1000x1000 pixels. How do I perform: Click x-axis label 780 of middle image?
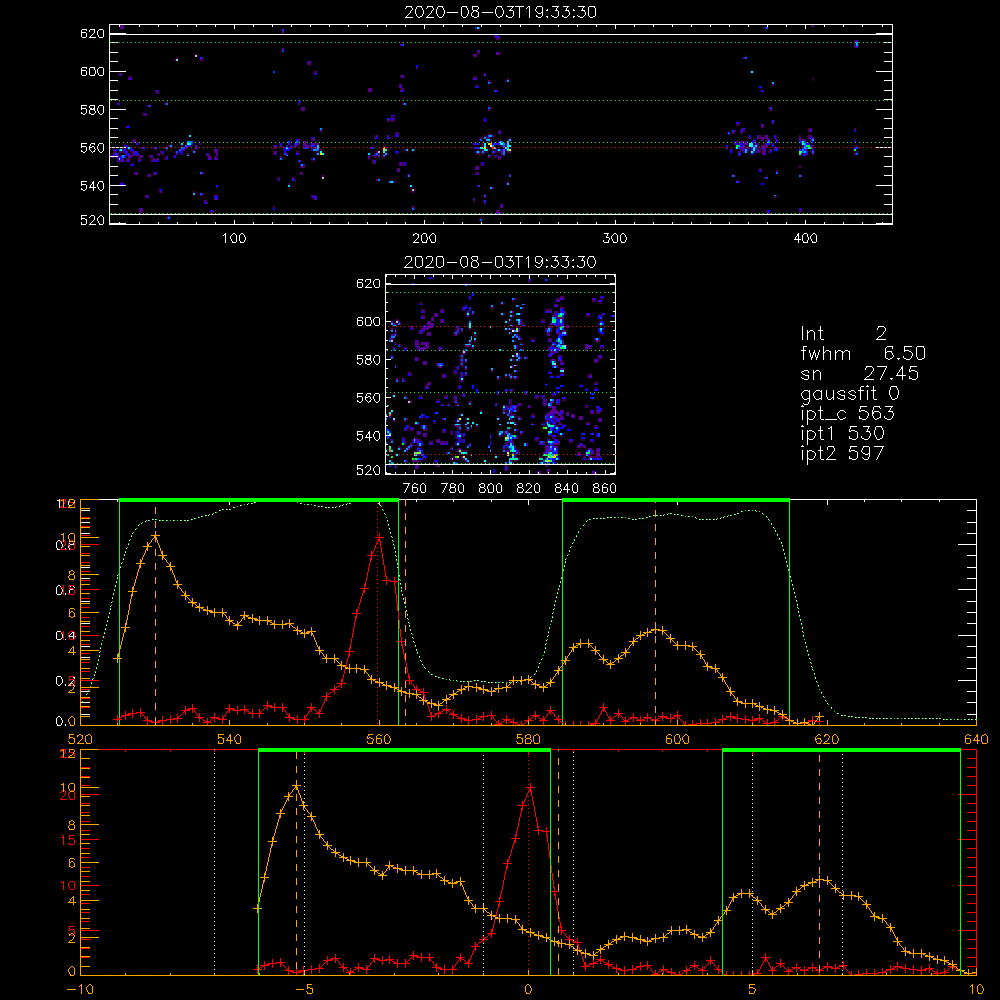click(x=453, y=489)
